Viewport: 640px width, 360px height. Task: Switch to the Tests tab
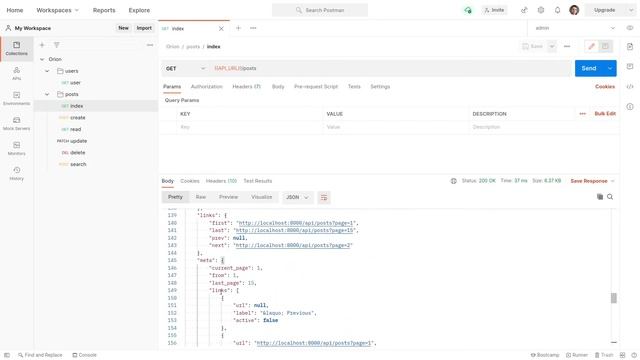pos(354,87)
